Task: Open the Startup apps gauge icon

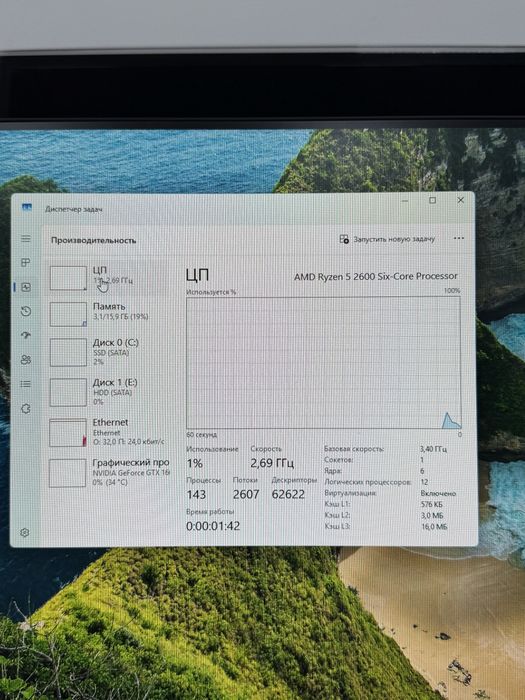Action: 26,335
